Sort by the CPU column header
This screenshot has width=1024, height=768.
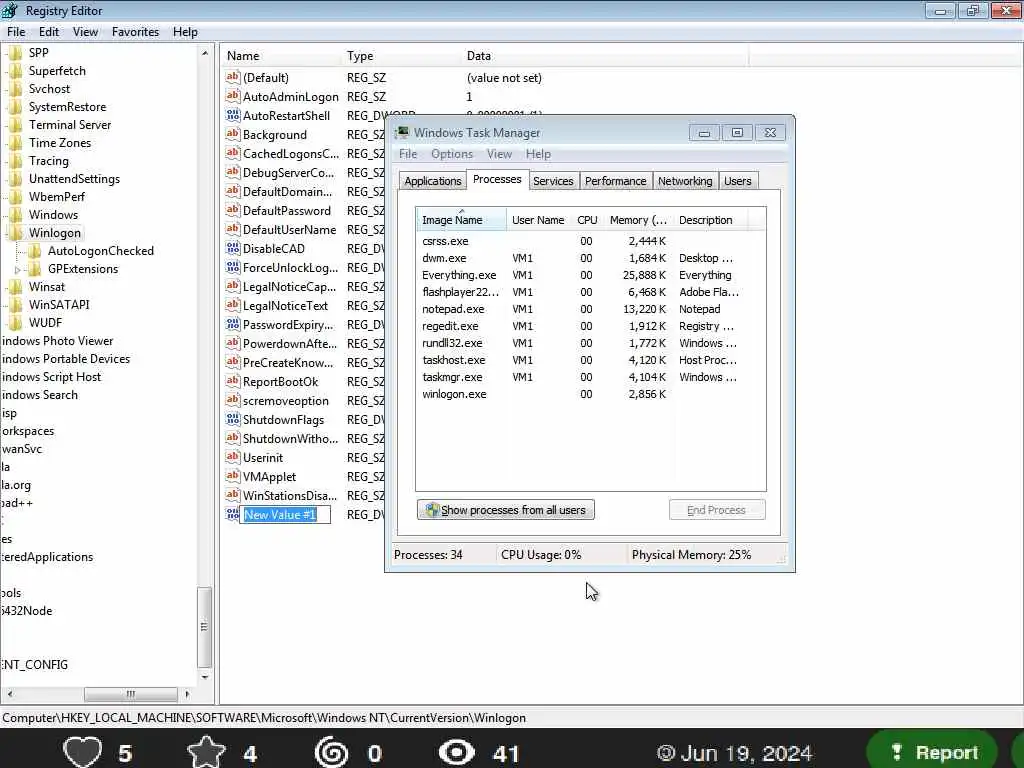pyautogui.click(x=587, y=219)
